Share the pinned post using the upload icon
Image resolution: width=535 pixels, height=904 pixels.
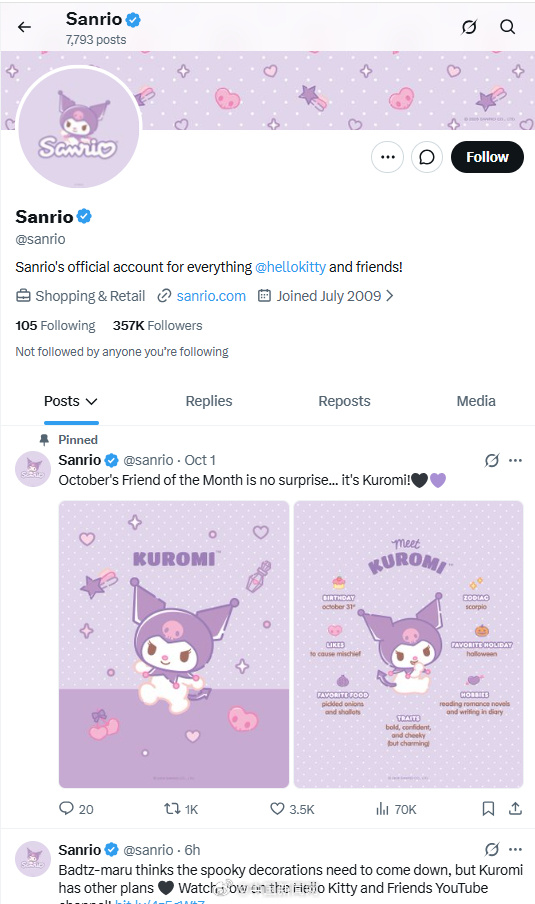coord(515,809)
